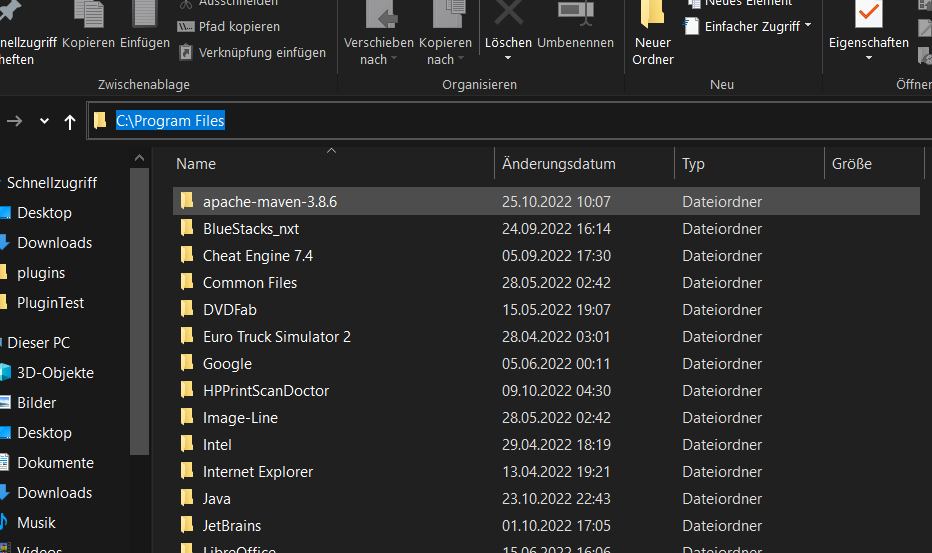Click date 24.09.2022 16:14
Viewport: 932px width, 553px height.
(x=556, y=229)
